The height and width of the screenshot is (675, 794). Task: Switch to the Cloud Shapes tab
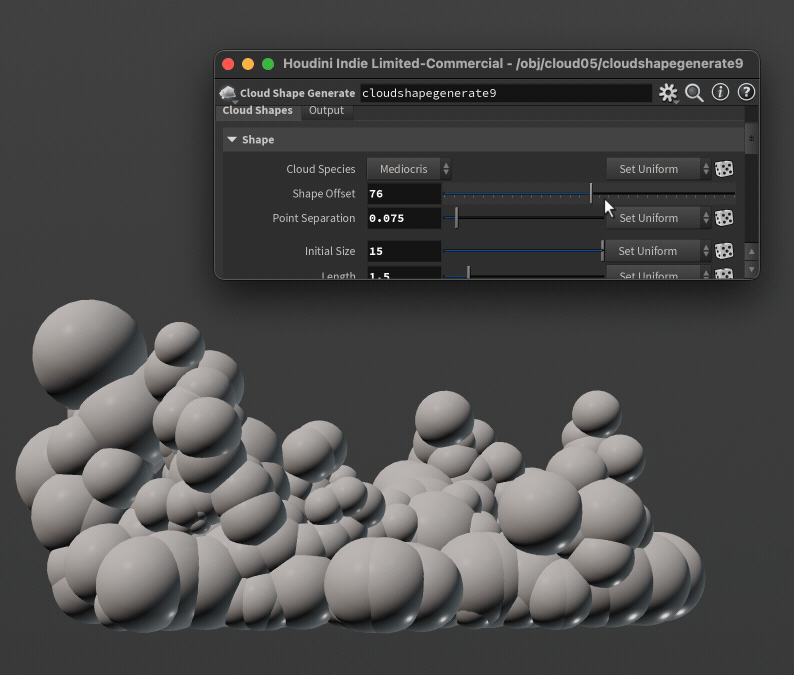coord(257,110)
